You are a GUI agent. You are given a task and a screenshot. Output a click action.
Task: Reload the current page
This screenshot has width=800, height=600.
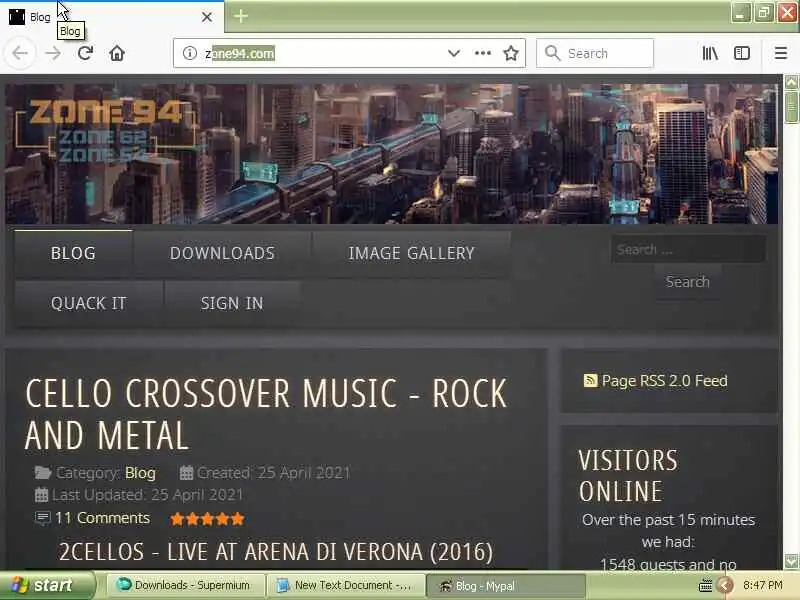pyautogui.click(x=85, y=53)
